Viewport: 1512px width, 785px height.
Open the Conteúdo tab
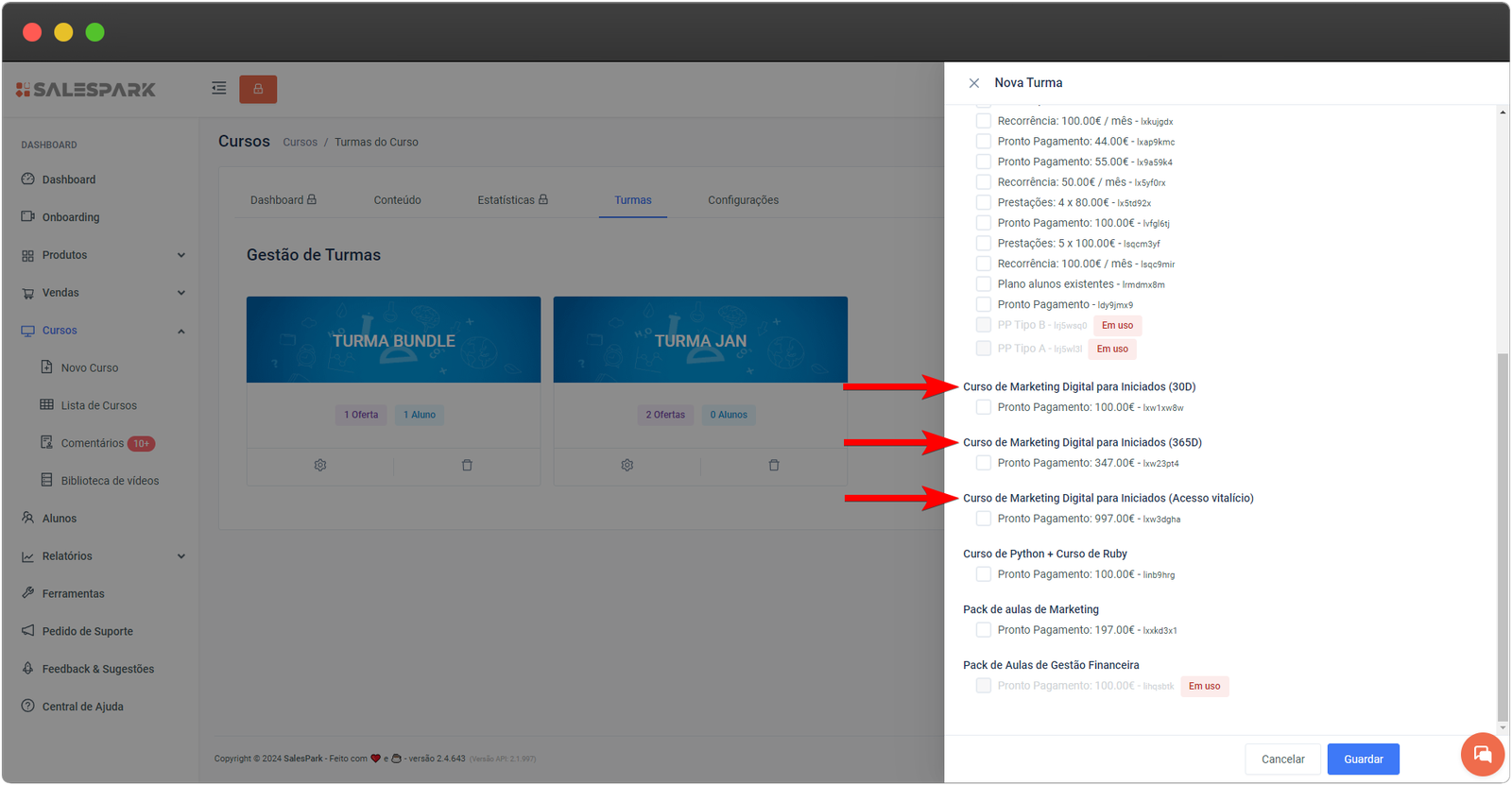point(397,200)
